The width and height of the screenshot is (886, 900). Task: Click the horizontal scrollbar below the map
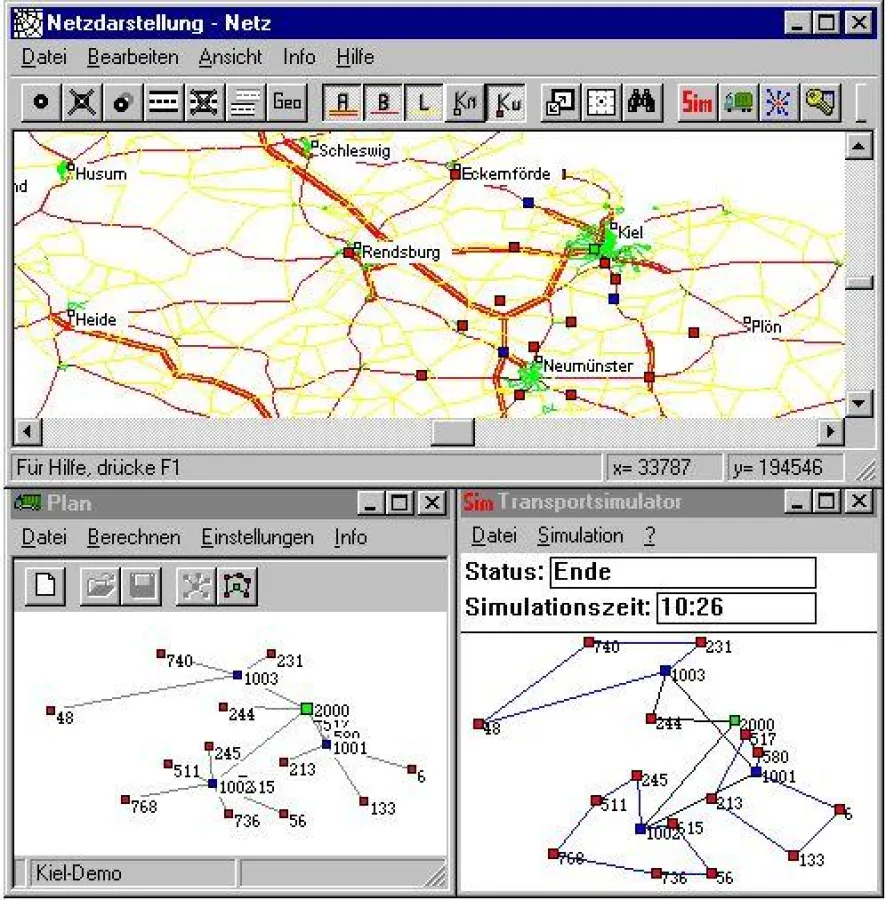click(x=450, y=434)
